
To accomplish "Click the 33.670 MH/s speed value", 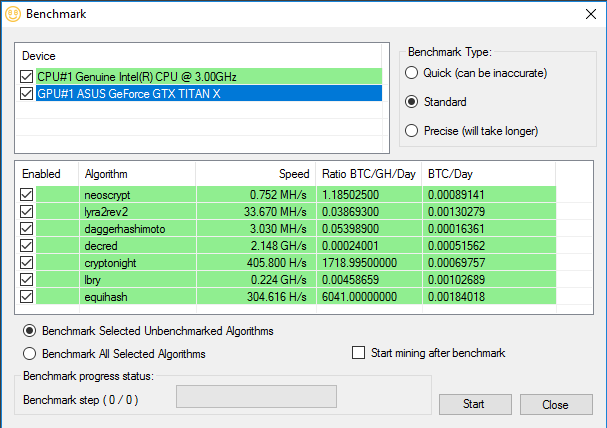I will (275, 212).
